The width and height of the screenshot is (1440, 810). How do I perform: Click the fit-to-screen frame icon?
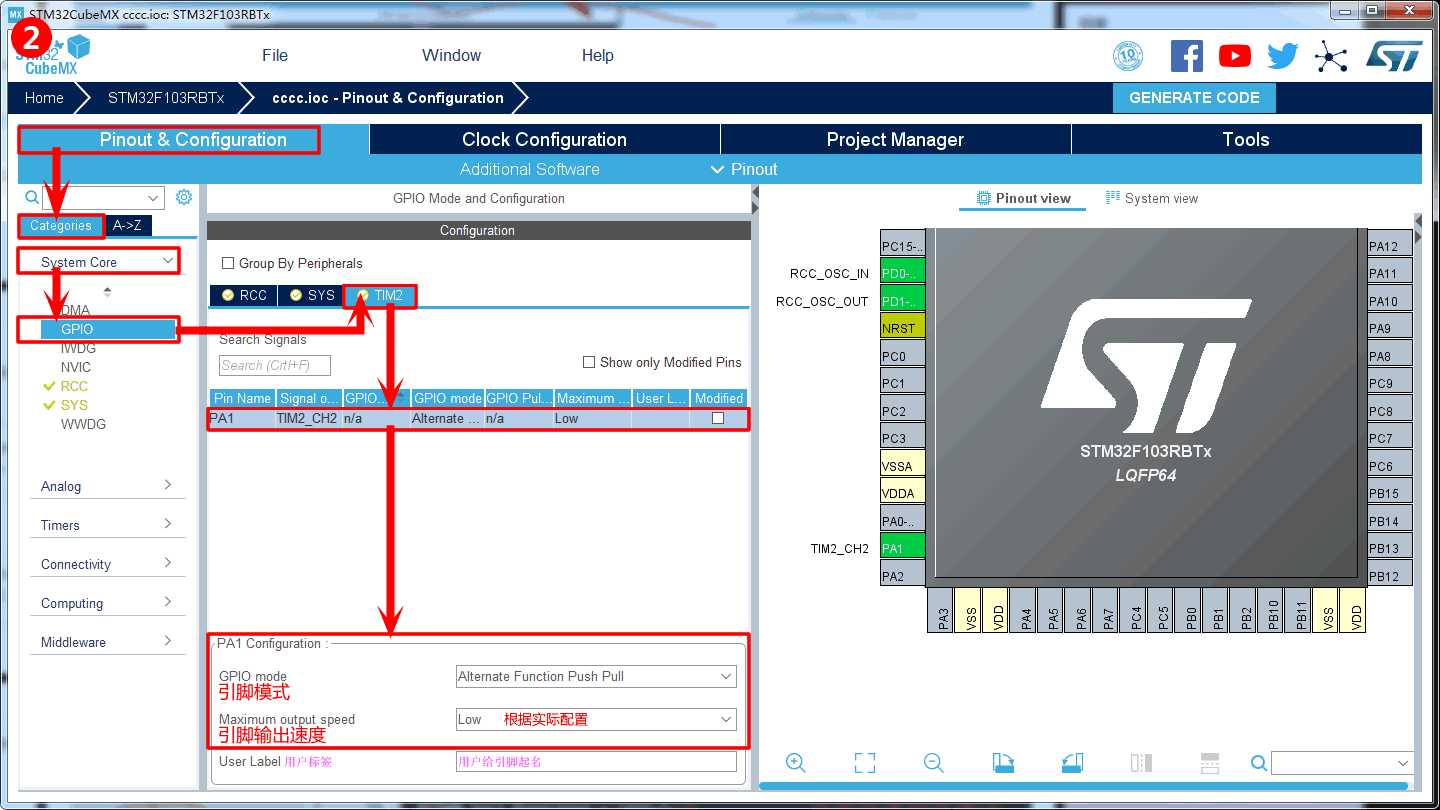coord(865,763)
